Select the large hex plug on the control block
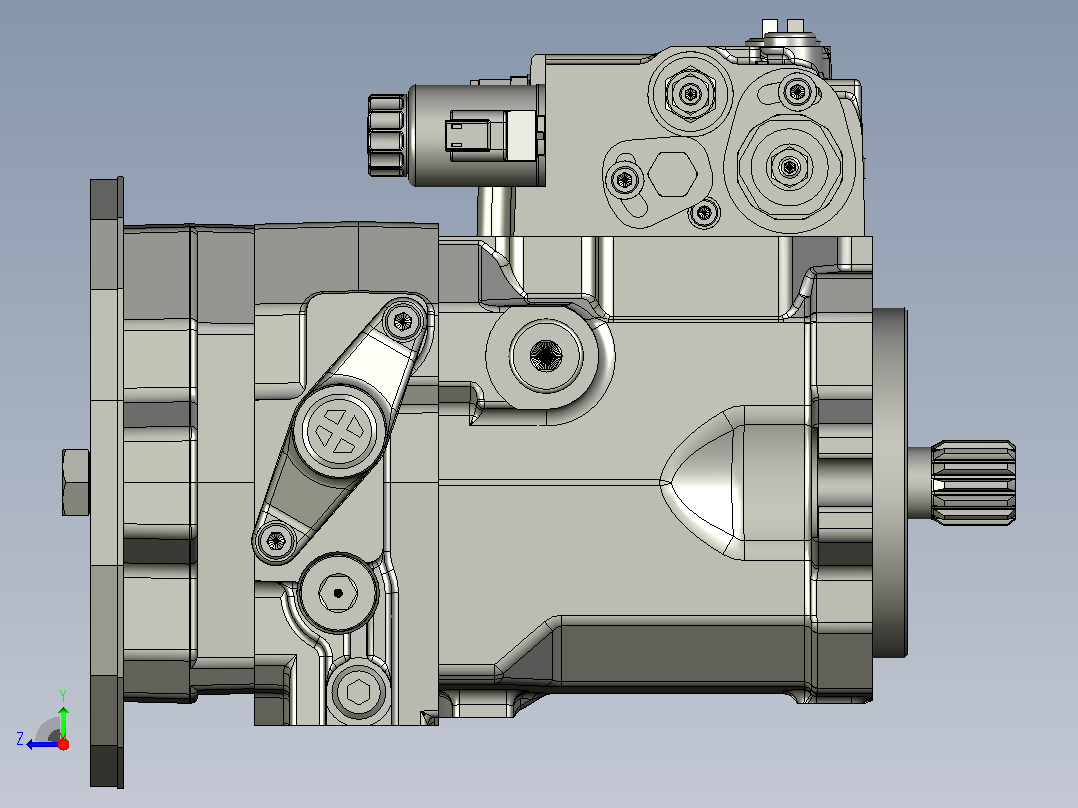1078x808 pixels. coord(789,166)
